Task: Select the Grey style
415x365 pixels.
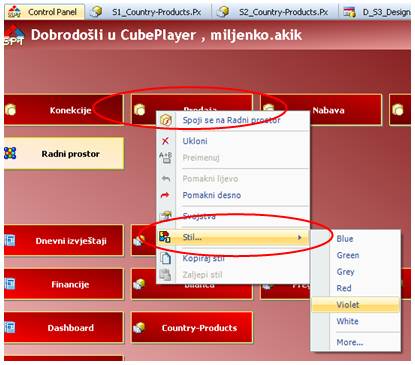Action: 356,272
